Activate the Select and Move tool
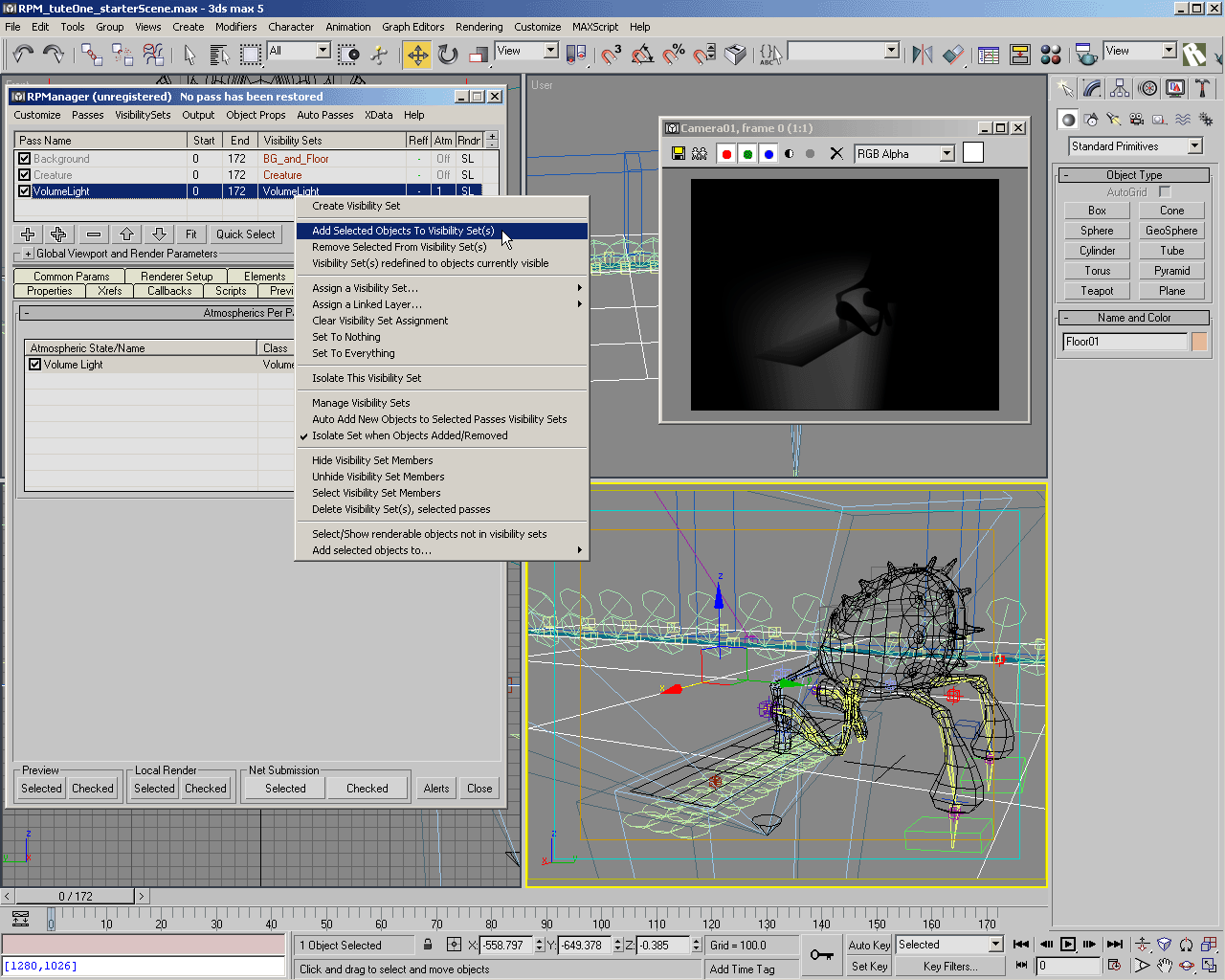The width and height of the screenshot is (1225, 980). [x=418, y=54]
